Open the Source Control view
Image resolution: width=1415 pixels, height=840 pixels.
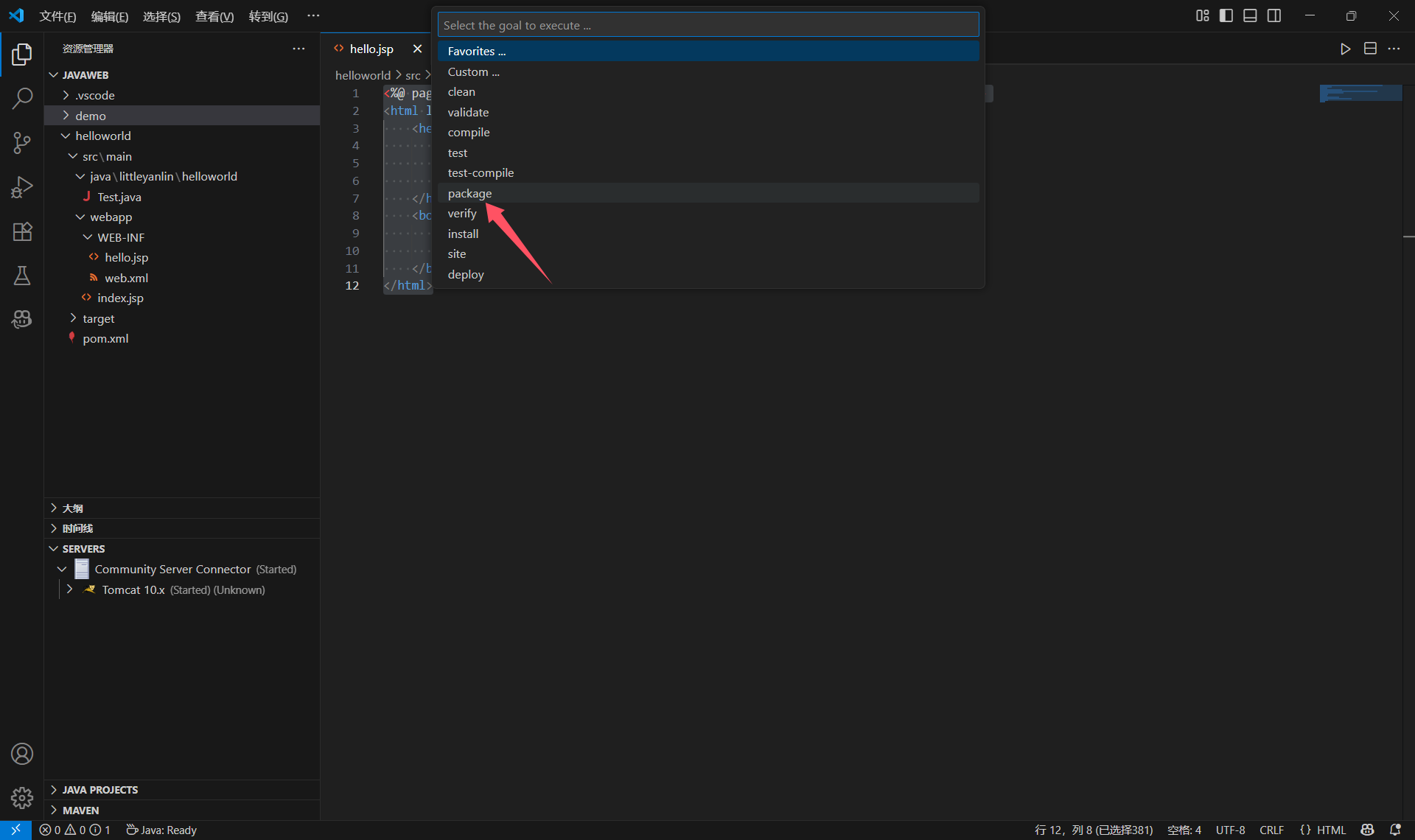pos(22,142)
